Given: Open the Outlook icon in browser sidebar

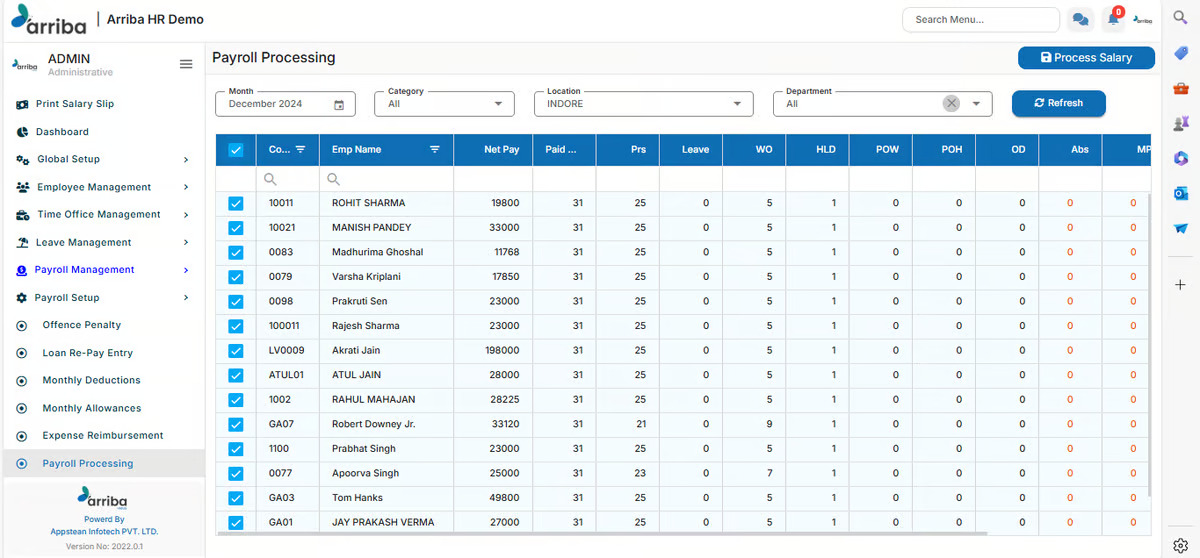Looking at the screenshot, I should pos(1180,193).
